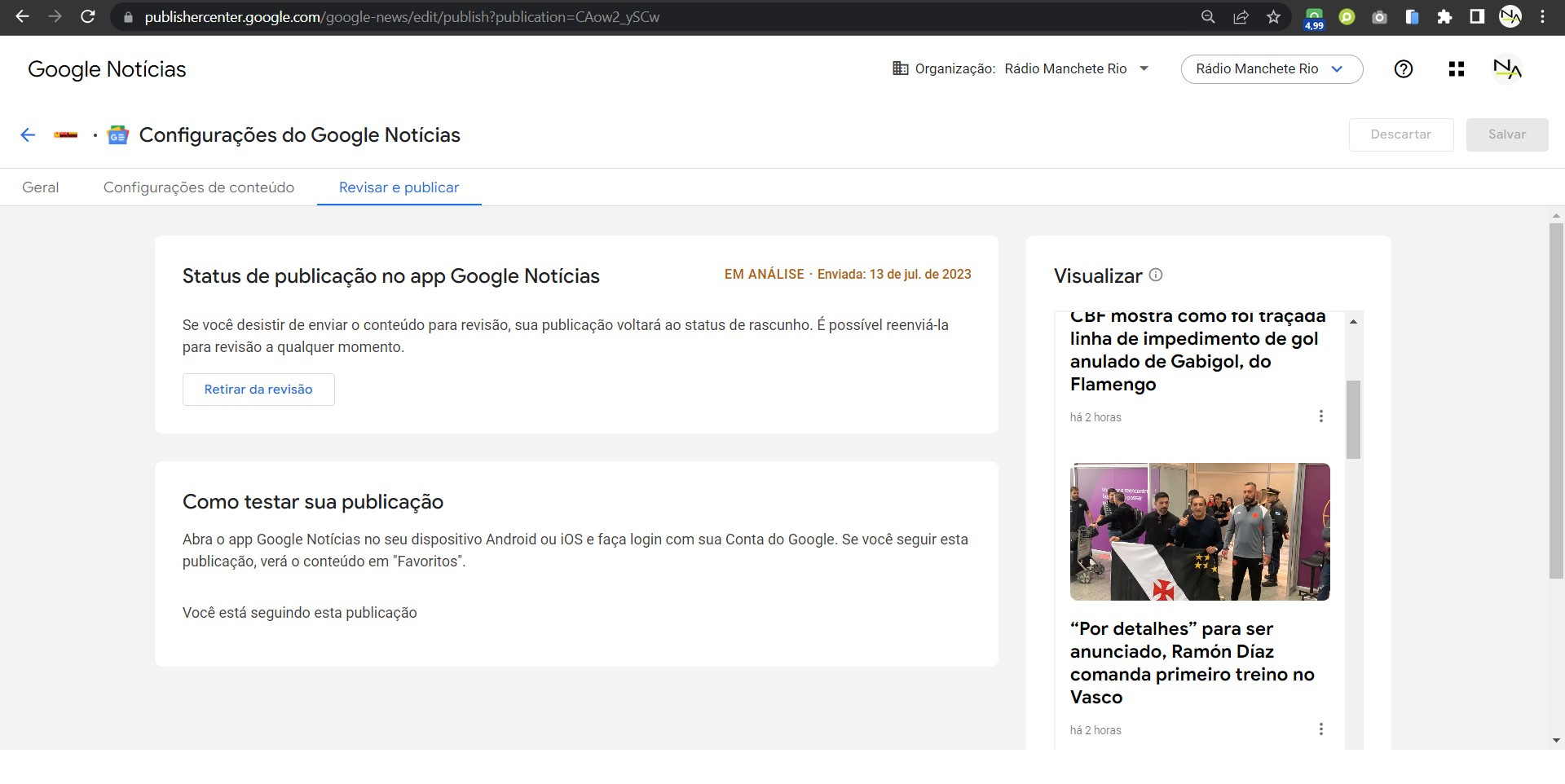The image size is (1565, 784).
Task: Open the Vasco airport photo thumbnail
Action: tap(1200, 532)
